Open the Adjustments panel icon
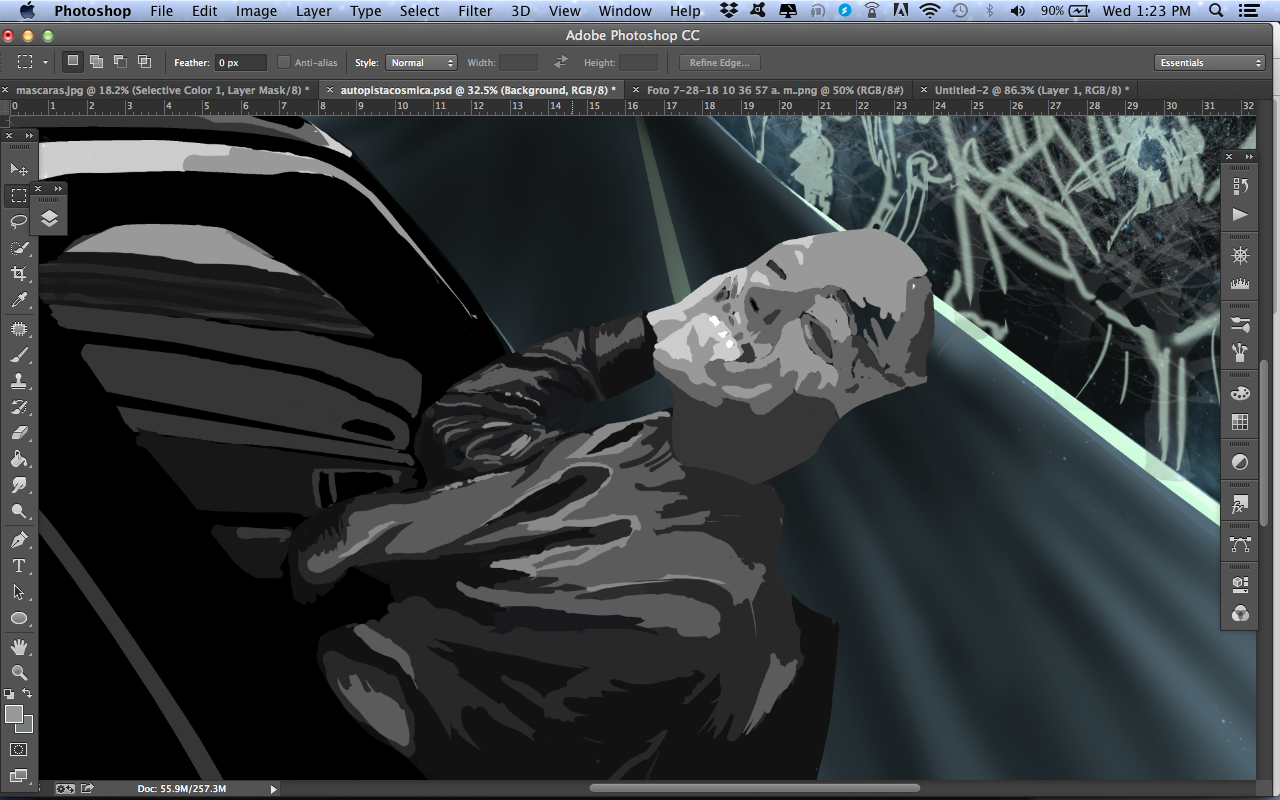 pyautogui.click(x=1240, y=463)
